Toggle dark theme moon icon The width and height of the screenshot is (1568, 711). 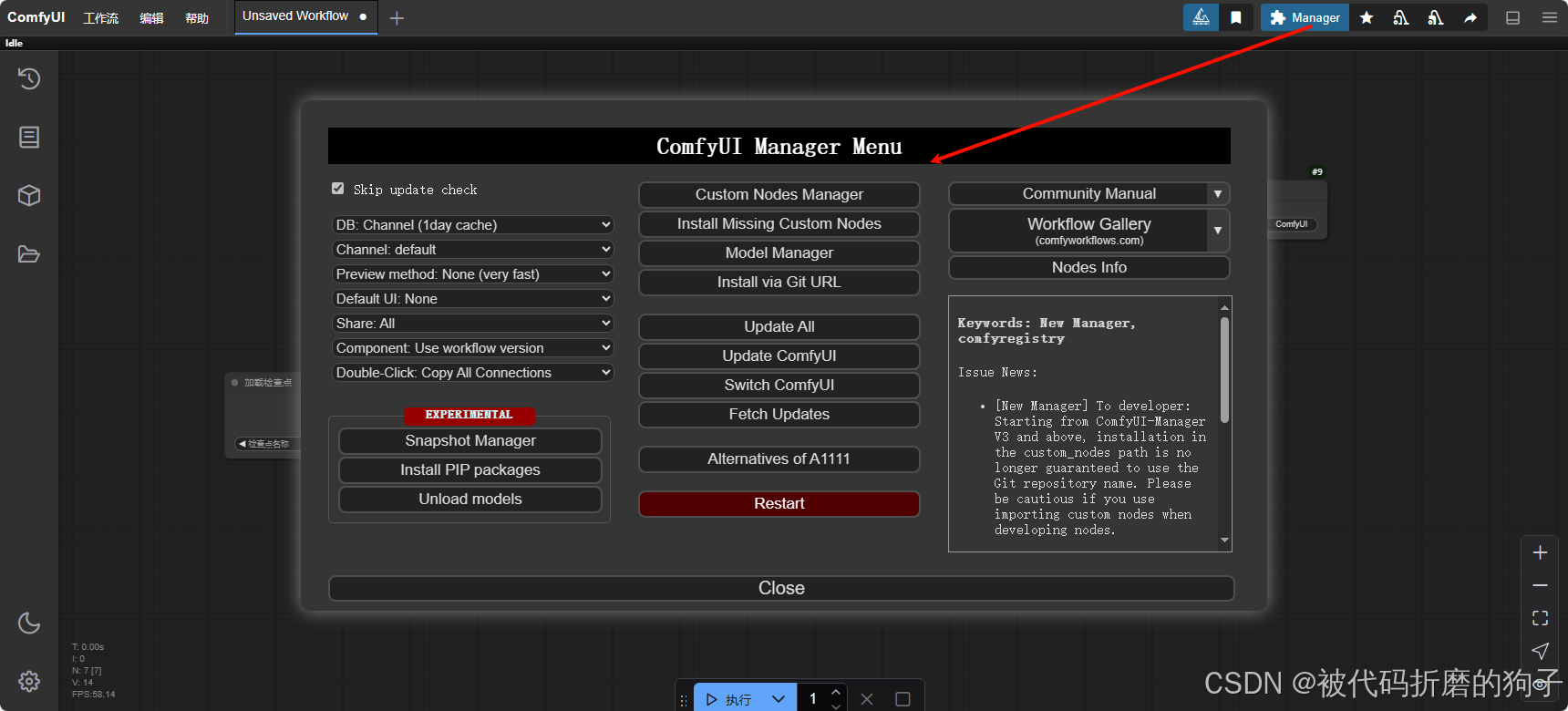pyautogui.click(x=29, y=623)
